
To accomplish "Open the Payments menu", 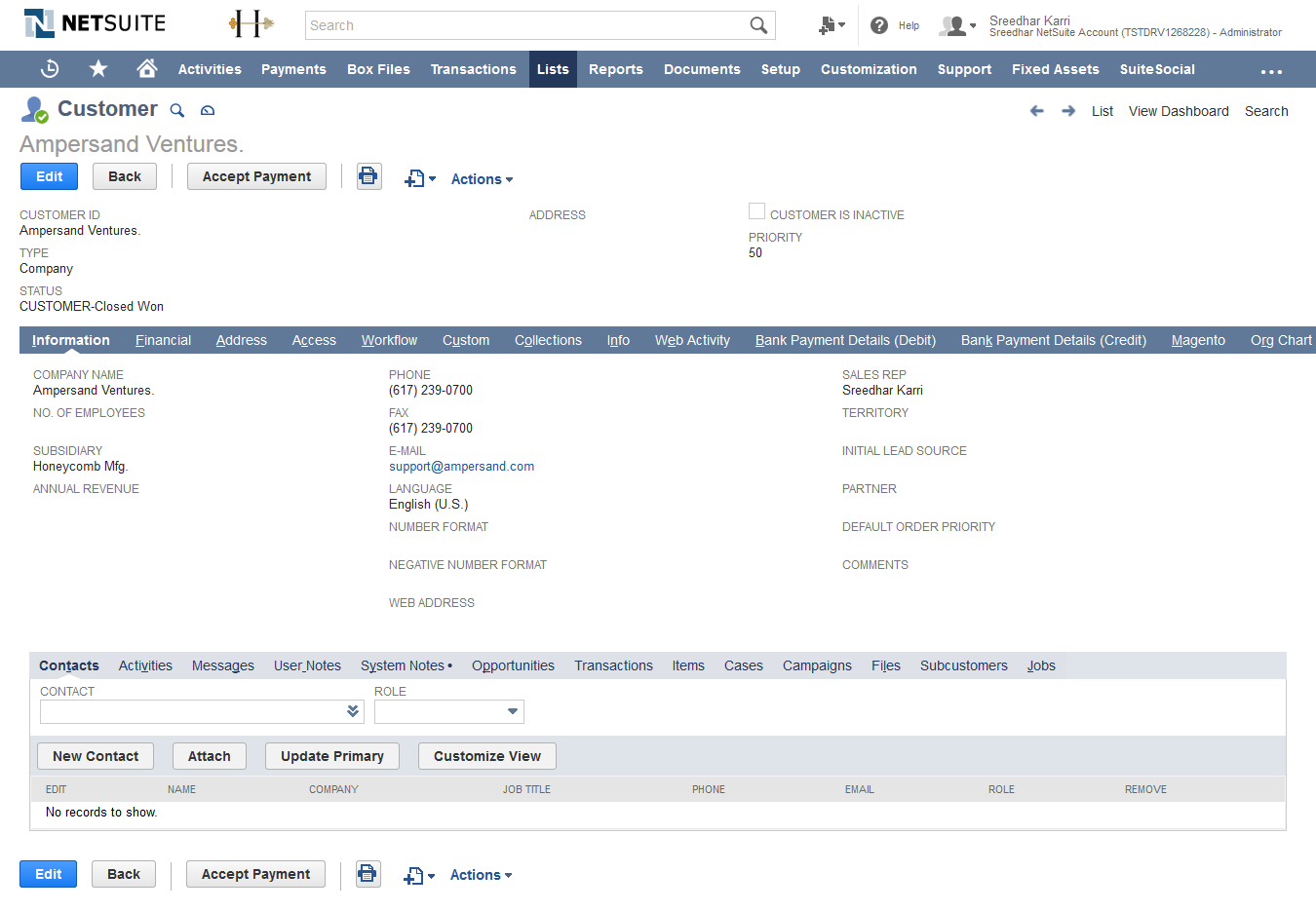I will (293, 69).
